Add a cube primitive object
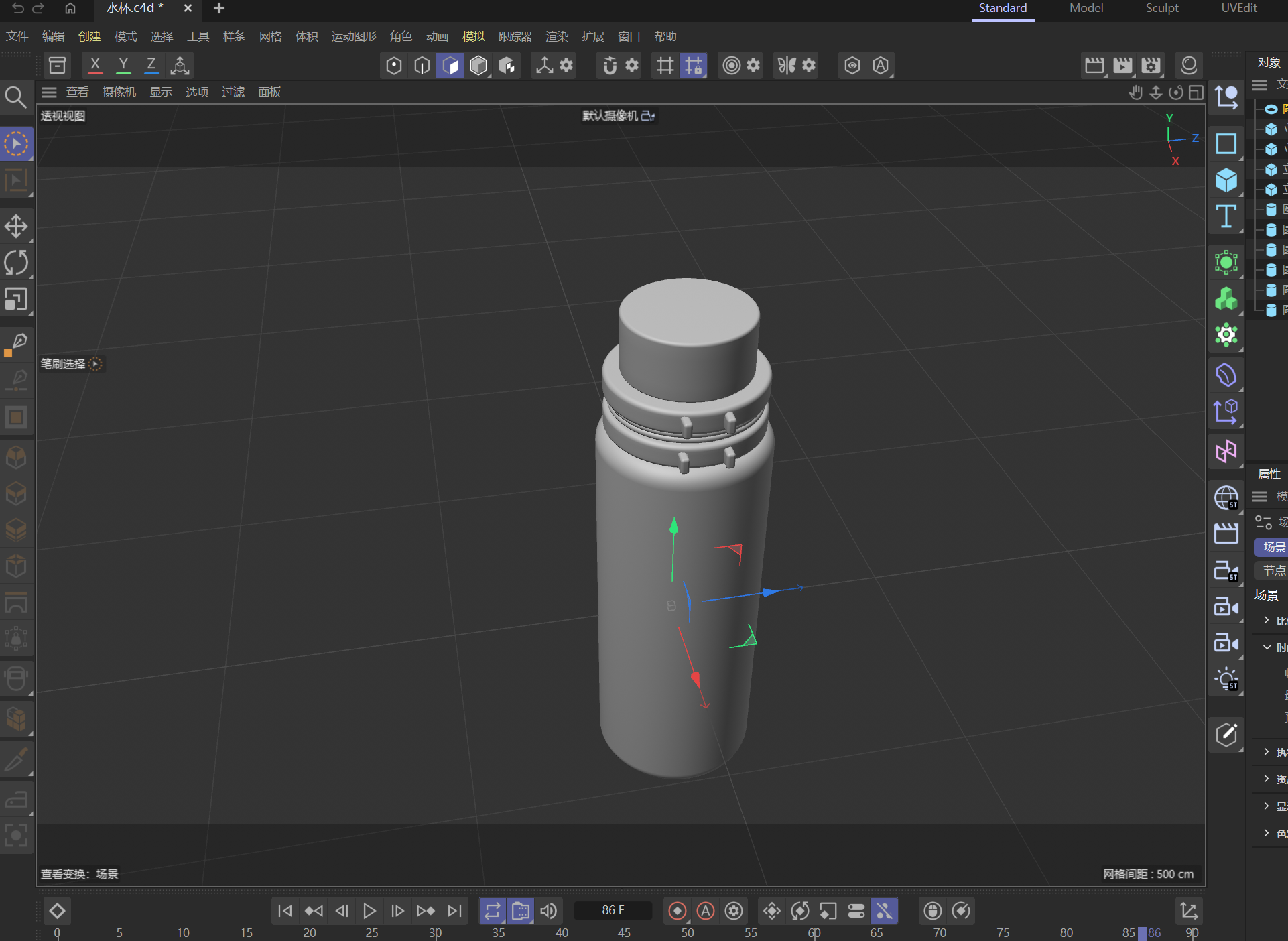The image size is (1288, 941). click(1226, 180)
